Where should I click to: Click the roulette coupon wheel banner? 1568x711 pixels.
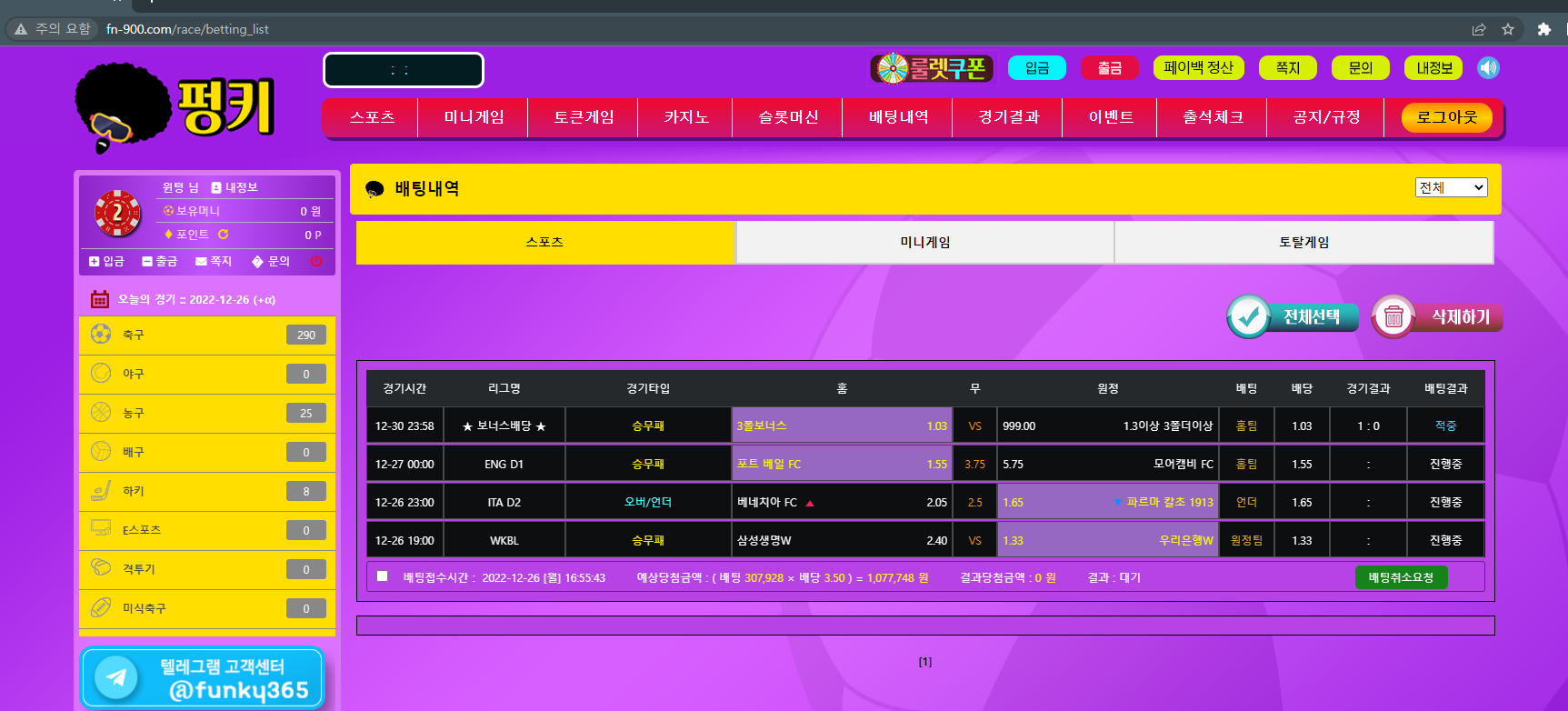pos(932,68)
